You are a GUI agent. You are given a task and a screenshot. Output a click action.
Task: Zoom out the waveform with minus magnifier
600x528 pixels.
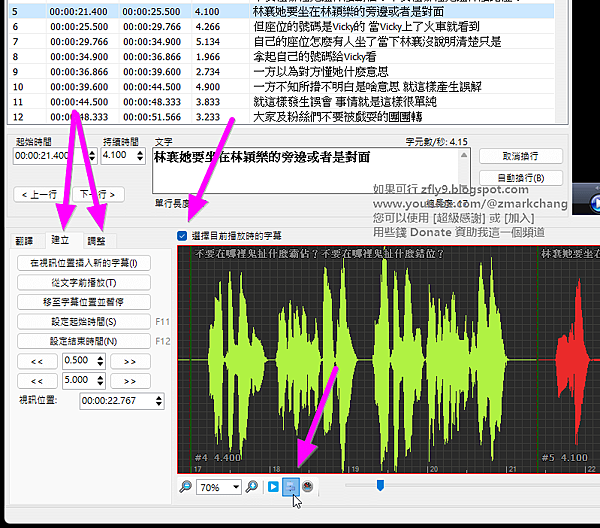pos(186,487)
